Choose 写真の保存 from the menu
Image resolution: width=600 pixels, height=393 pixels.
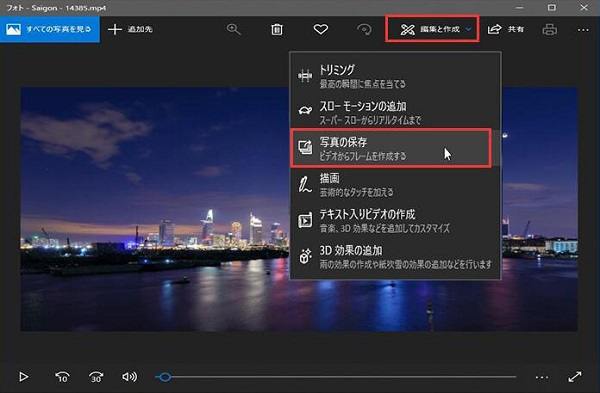coord(391,148)
